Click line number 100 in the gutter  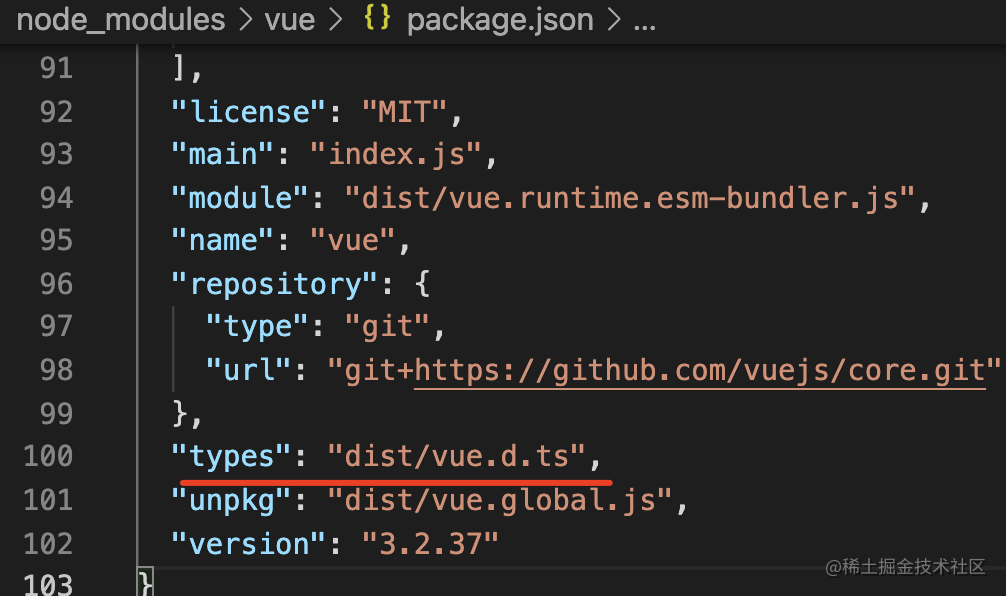tap(48, 456)
